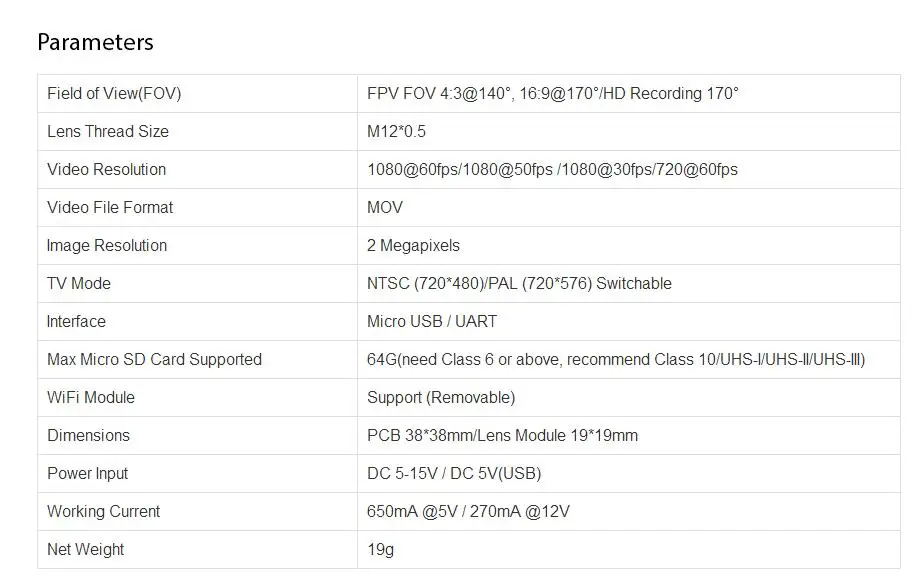Select the Working Current row label
The width and height of the screenshot is (916, 582).
[103, 511]
